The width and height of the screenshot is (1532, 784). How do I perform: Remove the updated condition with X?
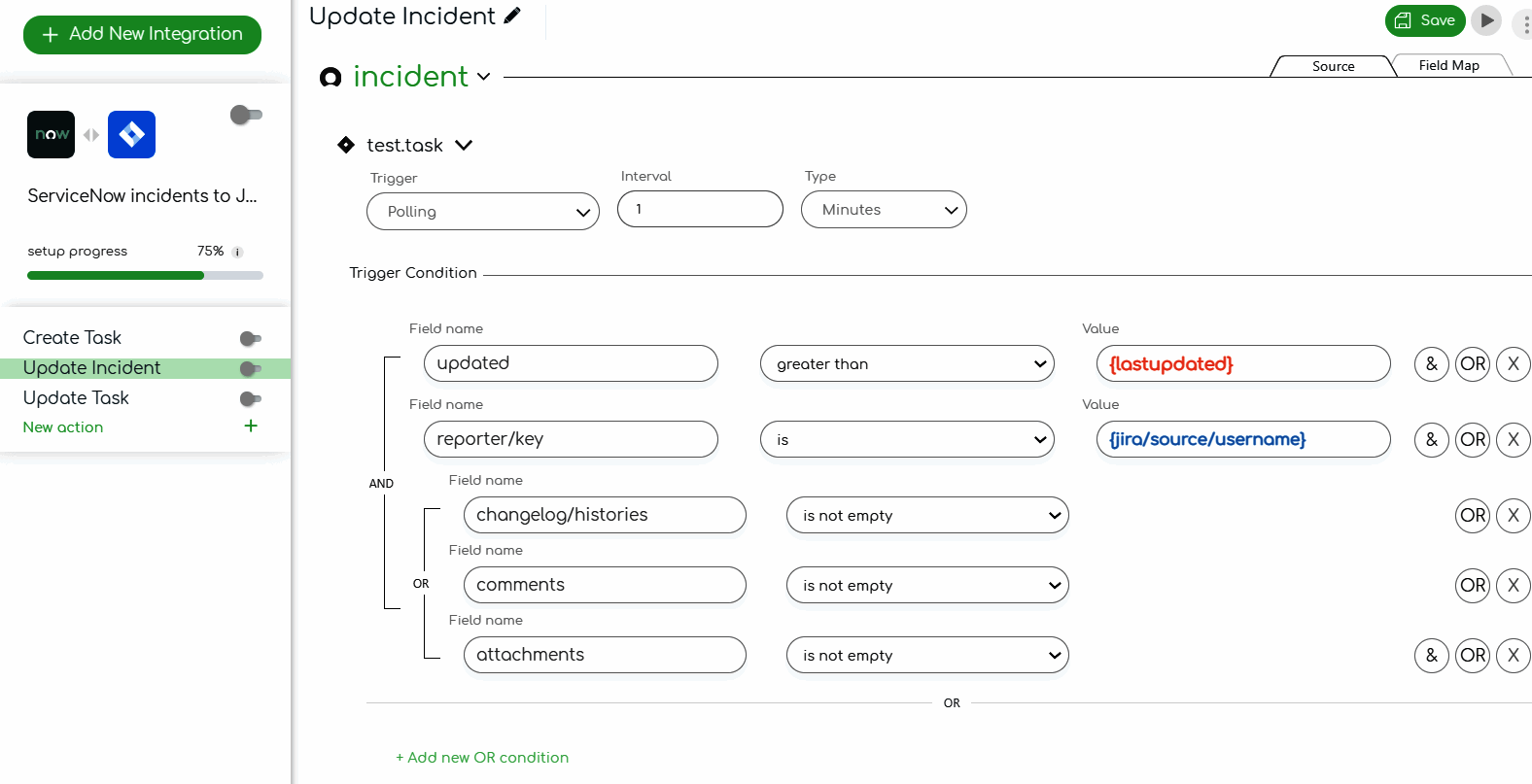tap(1513, 364)
